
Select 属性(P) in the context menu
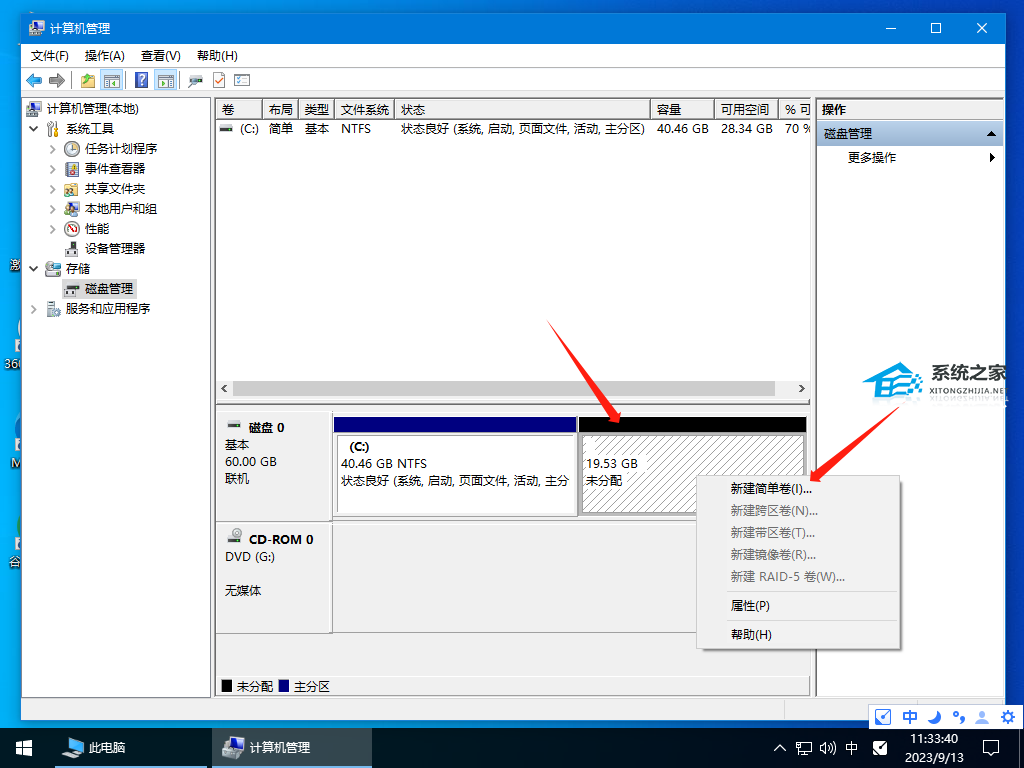click(x=750, y=605)
